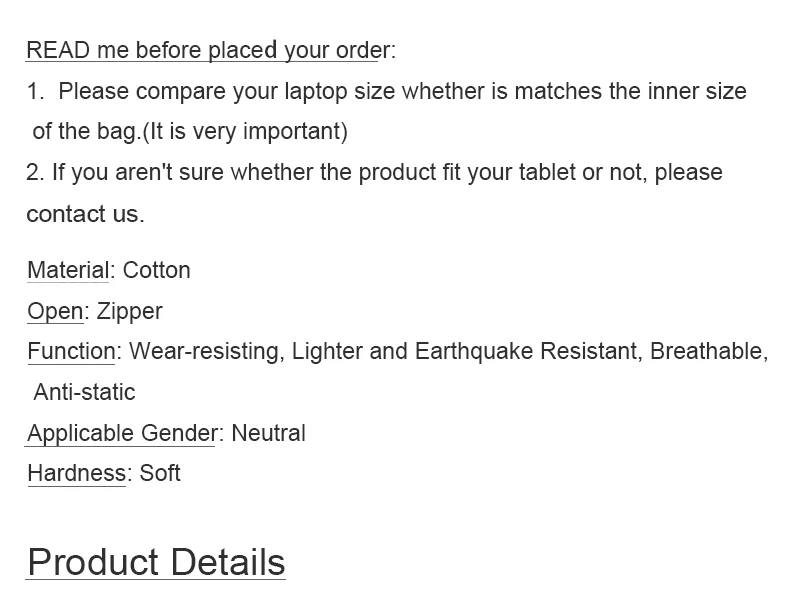Click the word "Zipper"

point(129,311)
